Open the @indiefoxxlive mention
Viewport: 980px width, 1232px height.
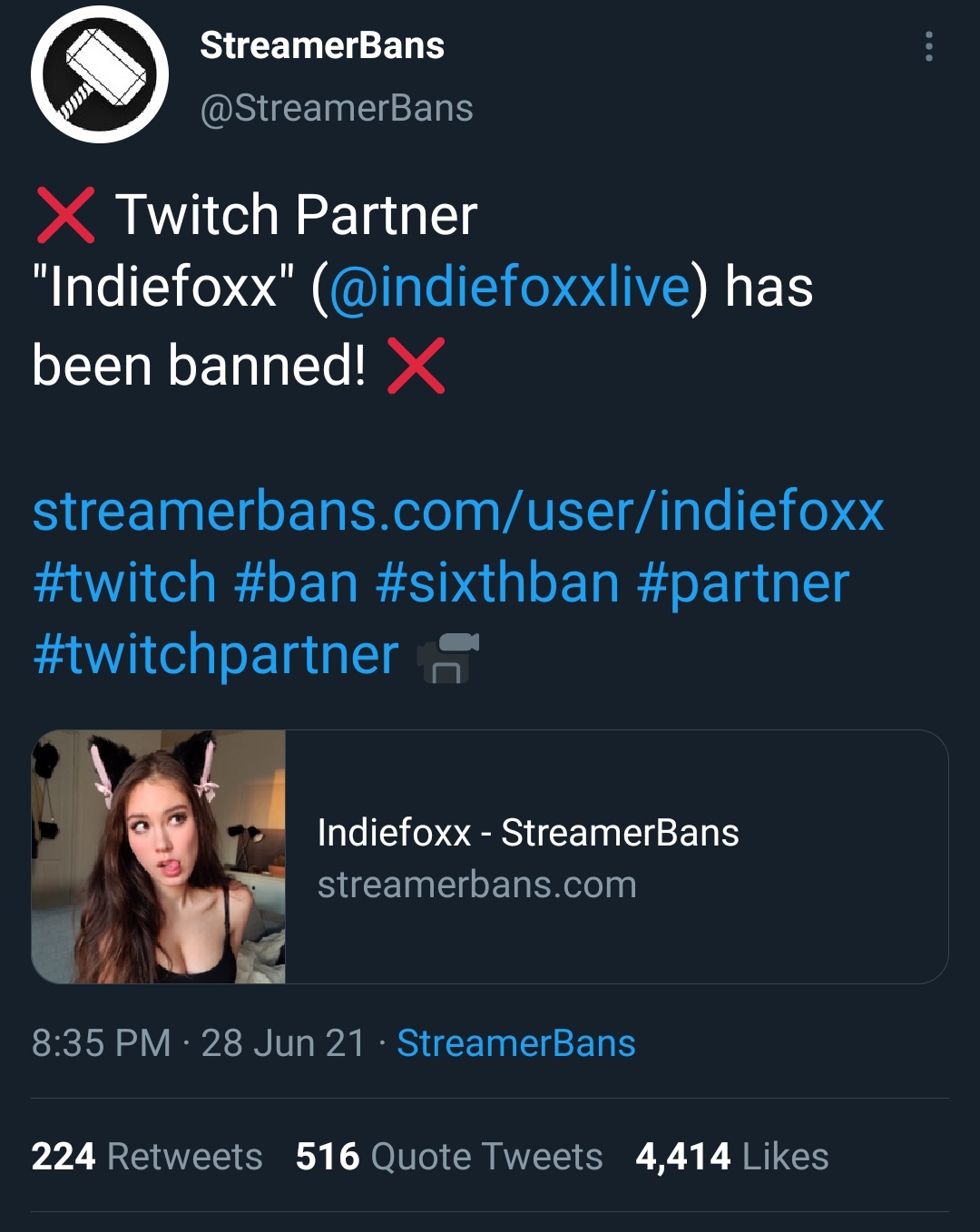[509, 288]
